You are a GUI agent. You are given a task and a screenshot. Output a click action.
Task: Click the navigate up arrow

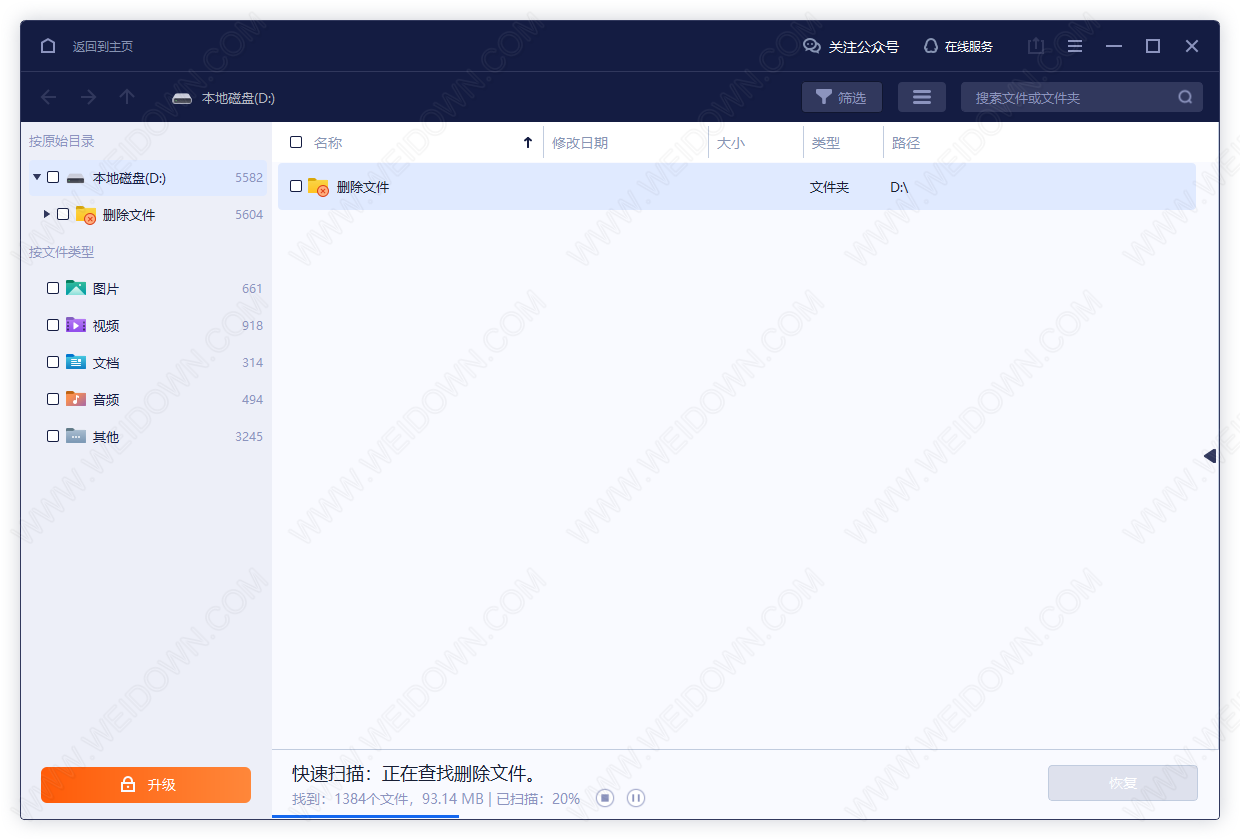pyautogui.click(x=127, y=97)
